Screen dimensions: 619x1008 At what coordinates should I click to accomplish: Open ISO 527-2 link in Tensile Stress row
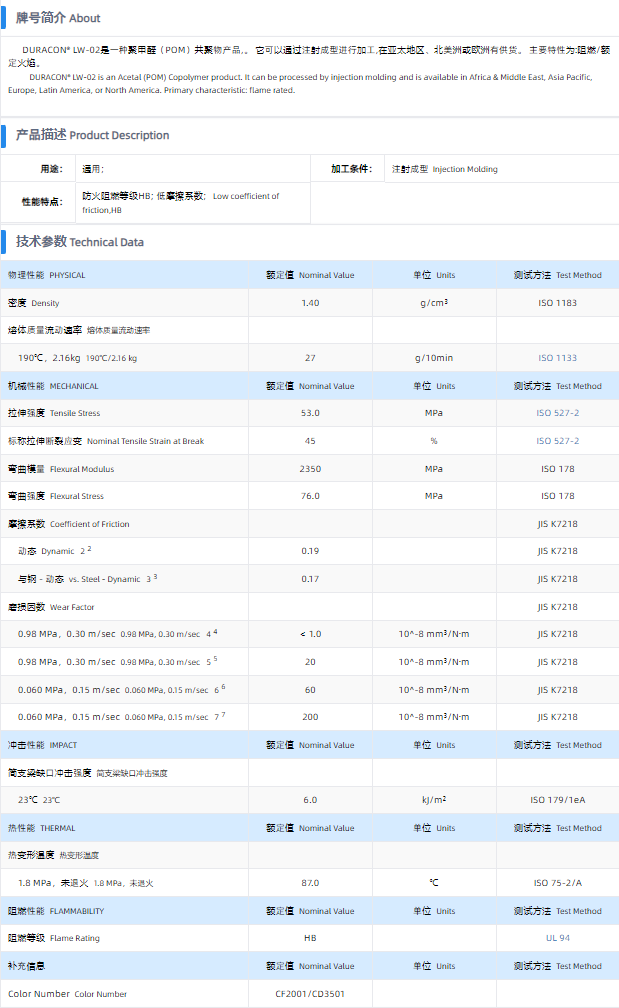558,413
